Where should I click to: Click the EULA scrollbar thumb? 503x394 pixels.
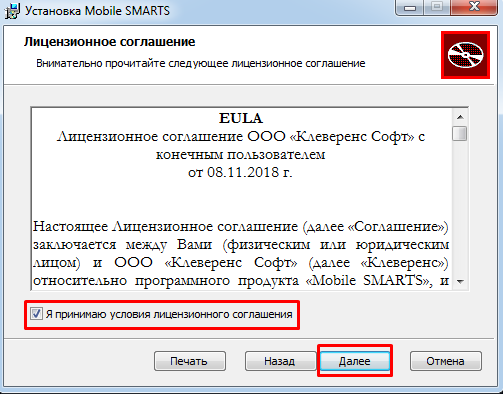click(460, 133)
